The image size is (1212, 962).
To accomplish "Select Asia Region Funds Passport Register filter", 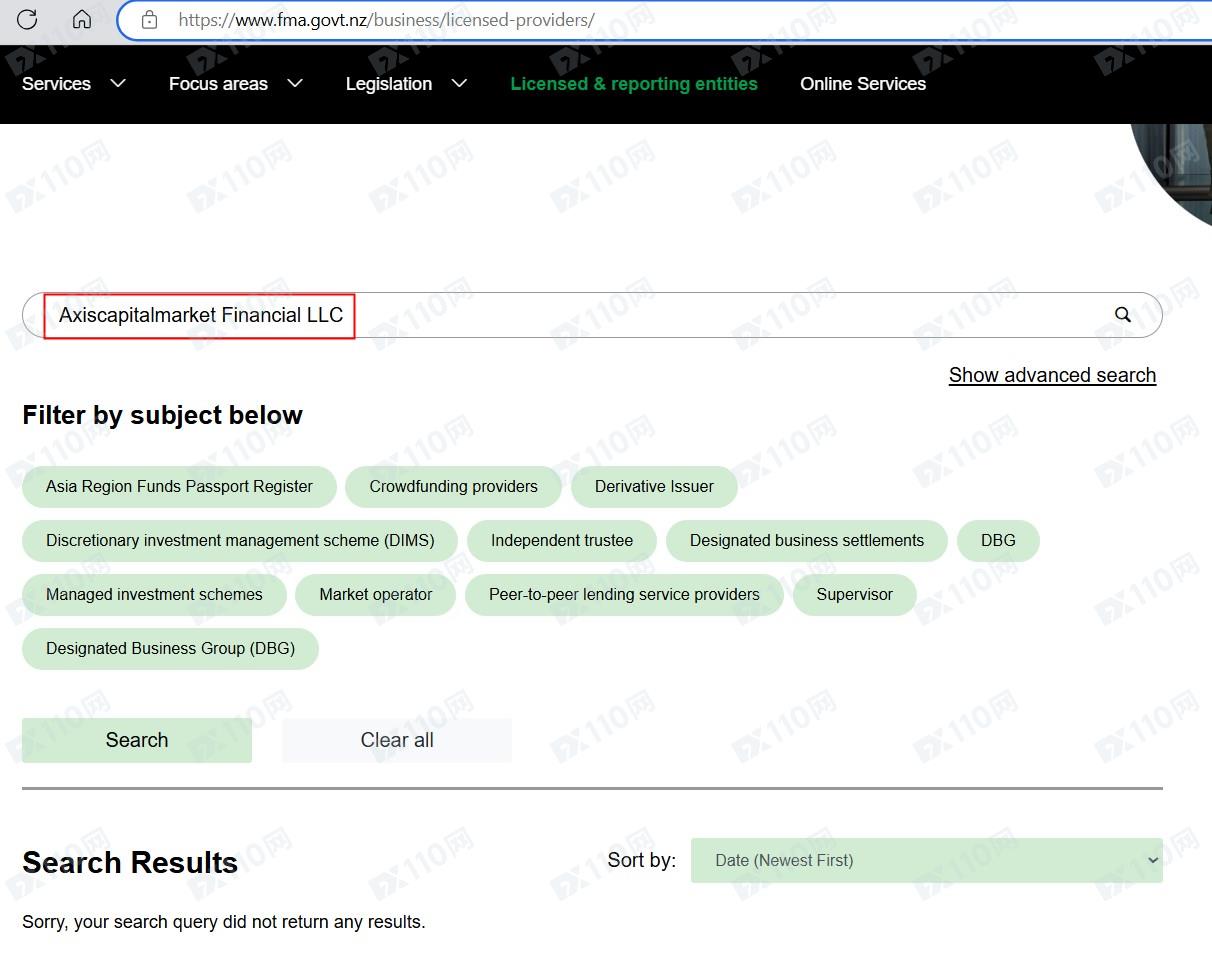I will click(x=179, y=486).
